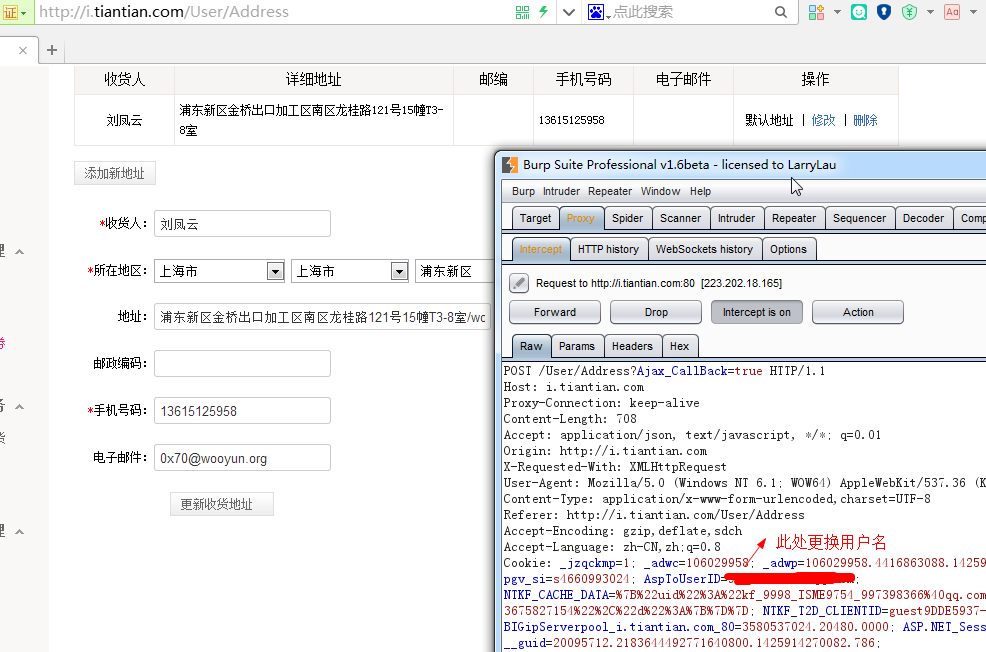Click the 删除 link for address row
Screen dimensions: 986x652
pos(865,120)
